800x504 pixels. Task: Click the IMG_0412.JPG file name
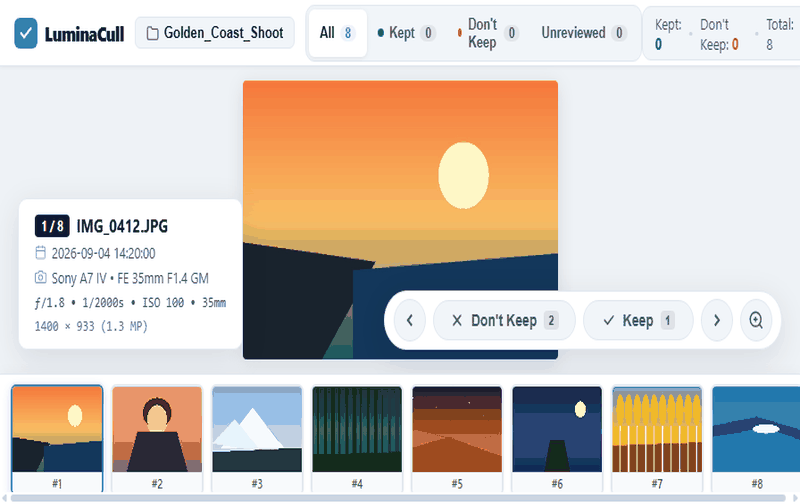pyautogui.click(x=122, y=226)
